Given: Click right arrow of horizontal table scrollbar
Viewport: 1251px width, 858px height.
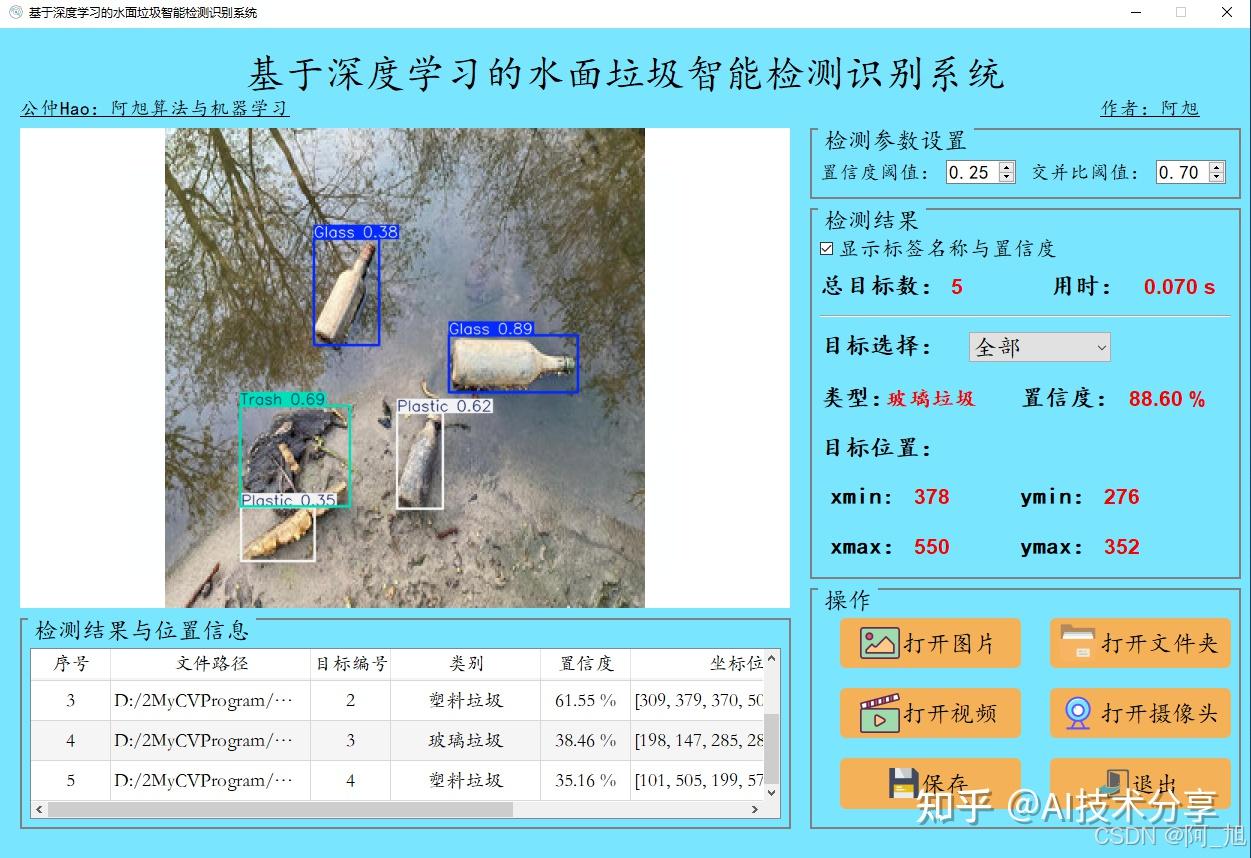Looking at the screenshot, I should (755, 809).
